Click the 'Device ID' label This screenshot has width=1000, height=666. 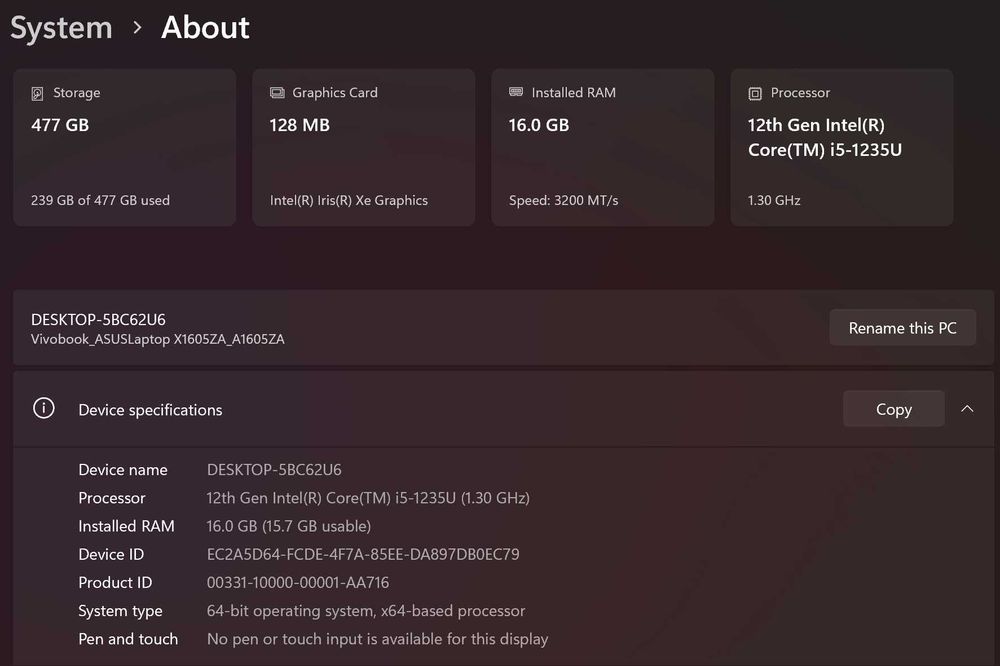pos(111,554)
